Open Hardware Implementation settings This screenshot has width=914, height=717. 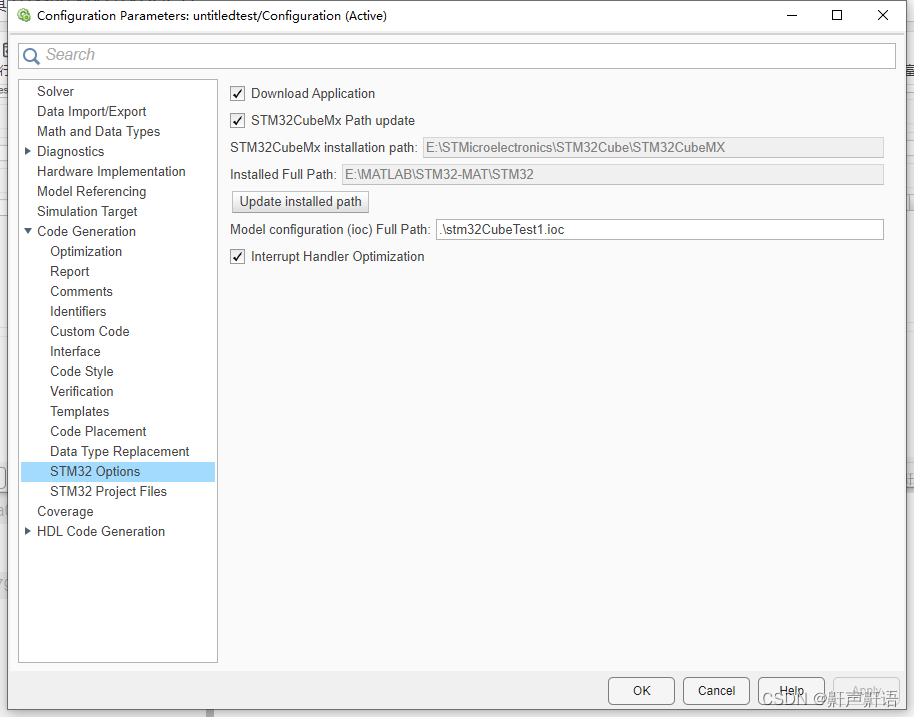pos(111,171)
